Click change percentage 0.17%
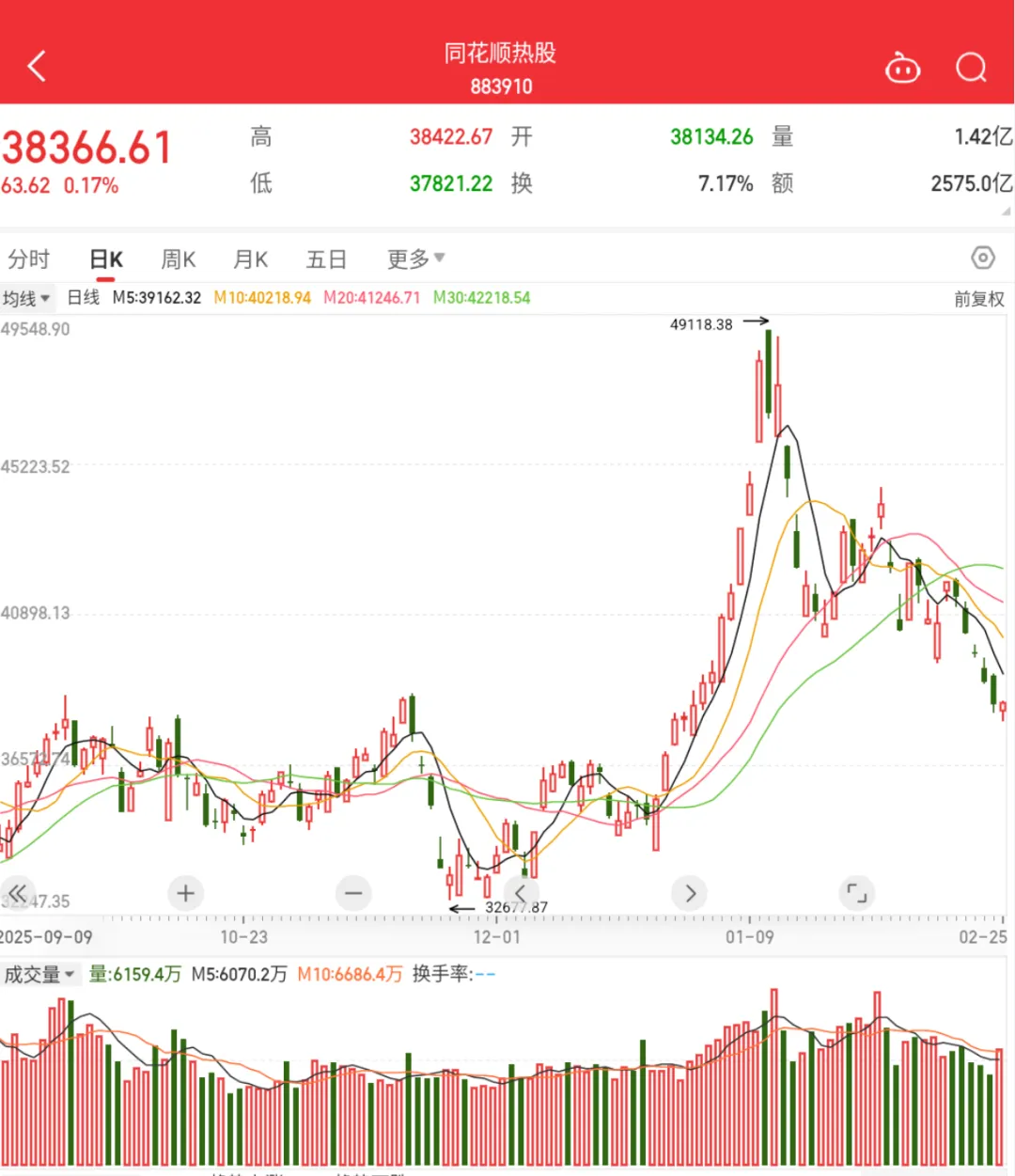Viewport: 1015px width, 1176px height. point(91,185)
